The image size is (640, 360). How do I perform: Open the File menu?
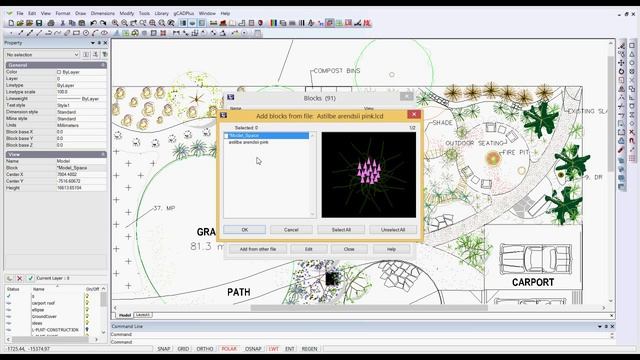20,13
